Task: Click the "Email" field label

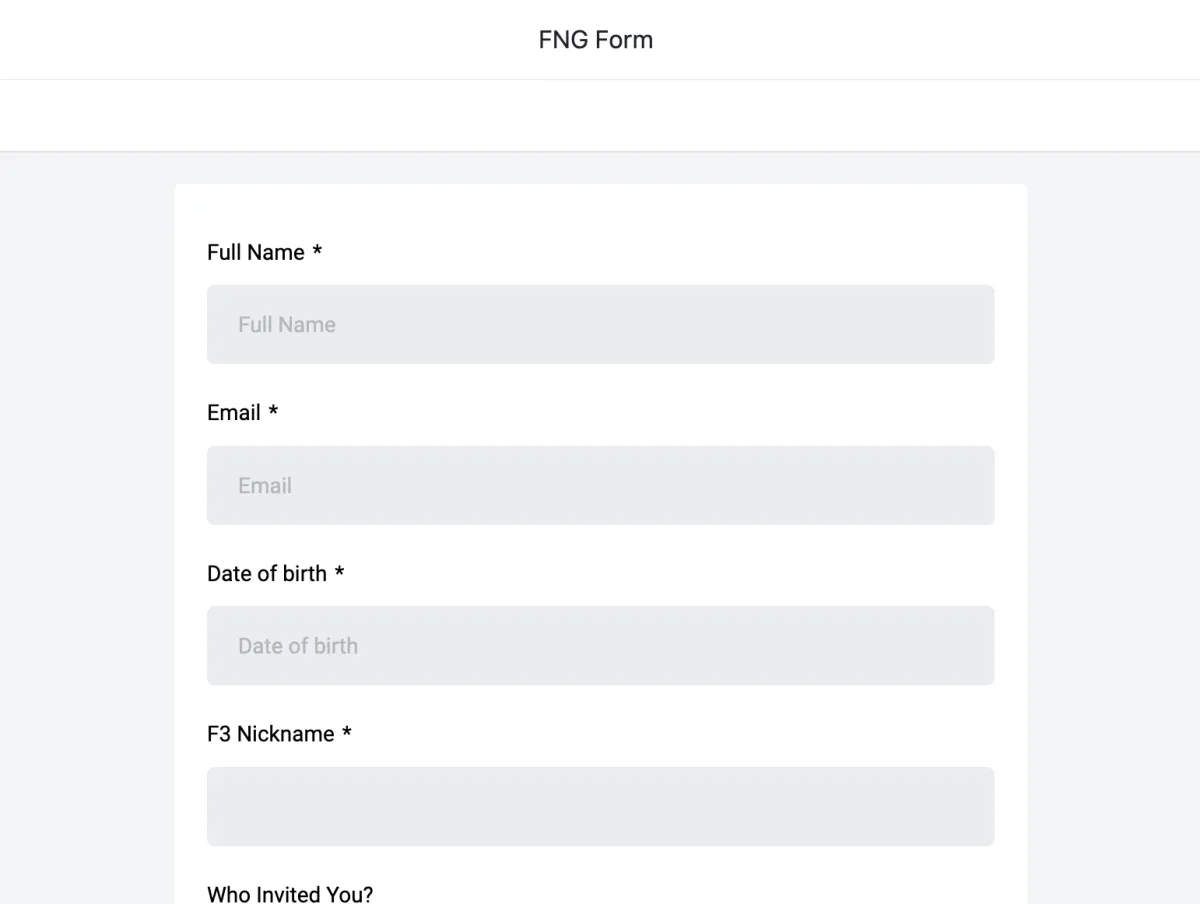Action: coord(234,413)
